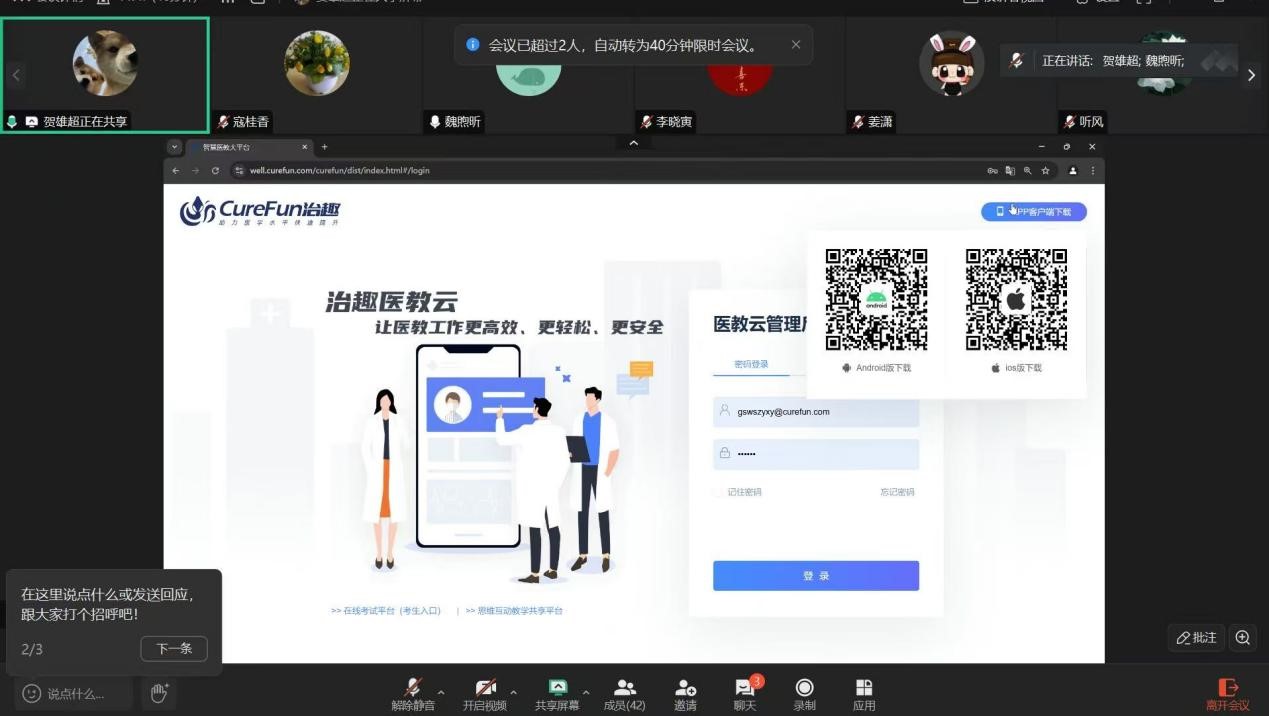Viewport: 1269px width, 716px height.
Task: Dismiss the 40-minute limit notification
Action: (x=796, y=45)
